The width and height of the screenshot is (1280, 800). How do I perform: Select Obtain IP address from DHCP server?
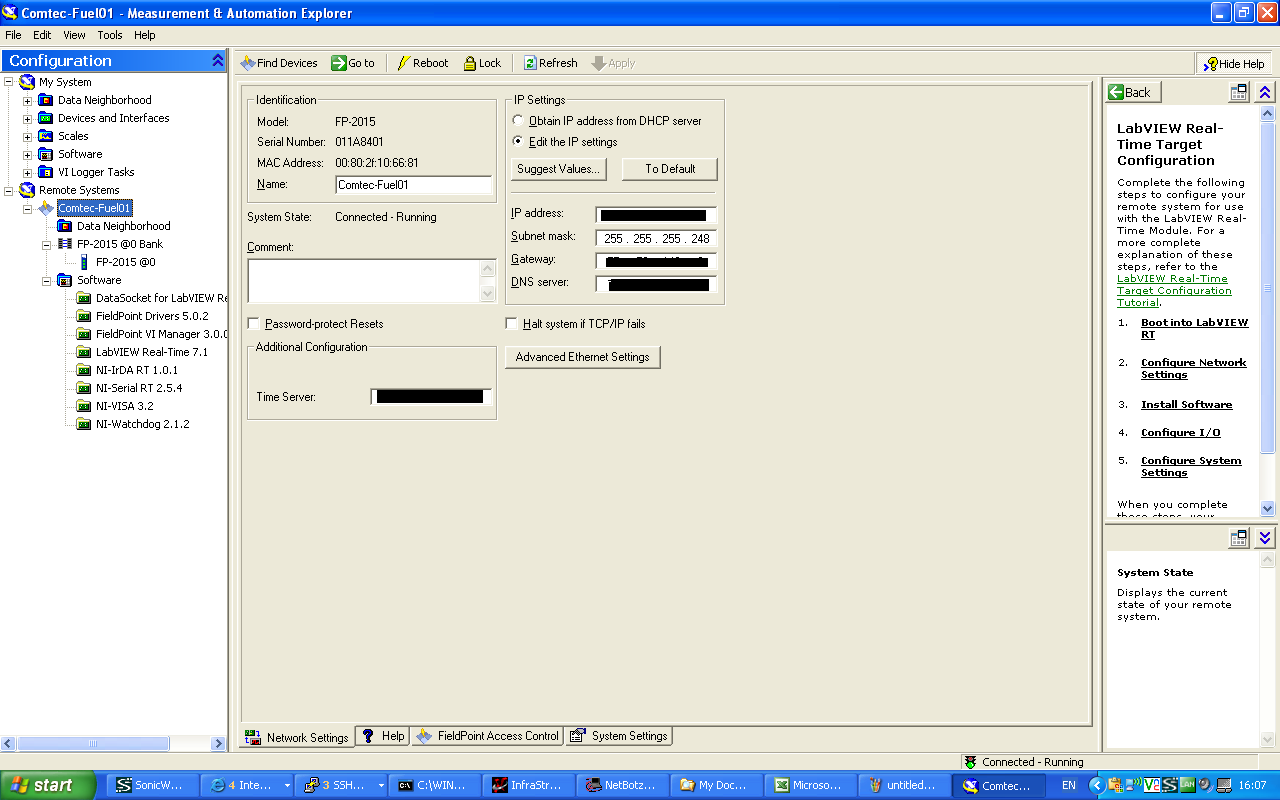coord(517,120)
